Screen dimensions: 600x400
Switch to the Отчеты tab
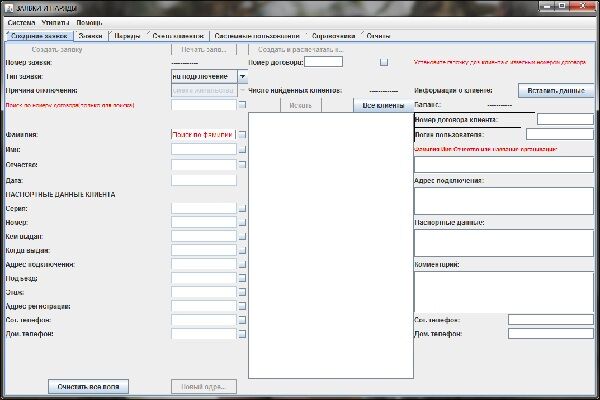378,36
